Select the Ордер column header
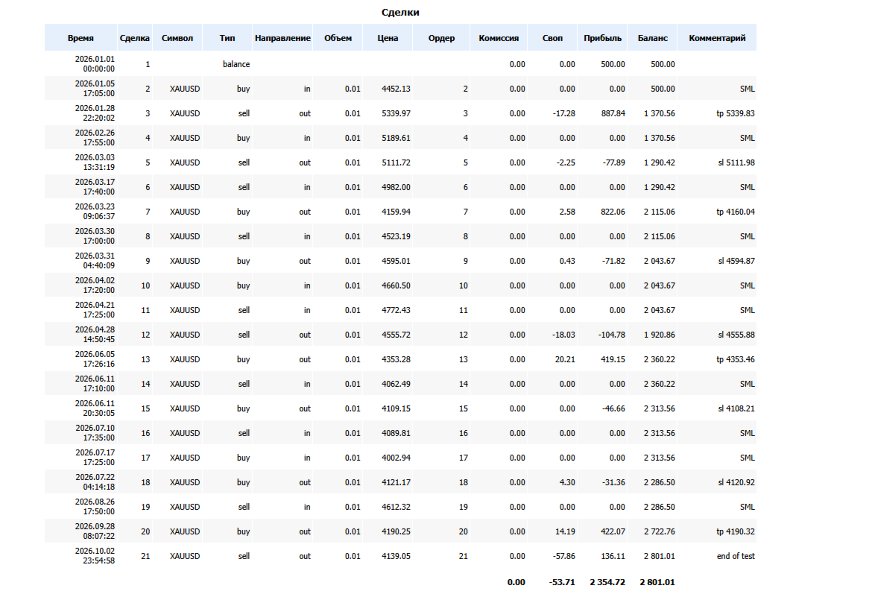Screen dimensions: 872x600 point(442,38)
